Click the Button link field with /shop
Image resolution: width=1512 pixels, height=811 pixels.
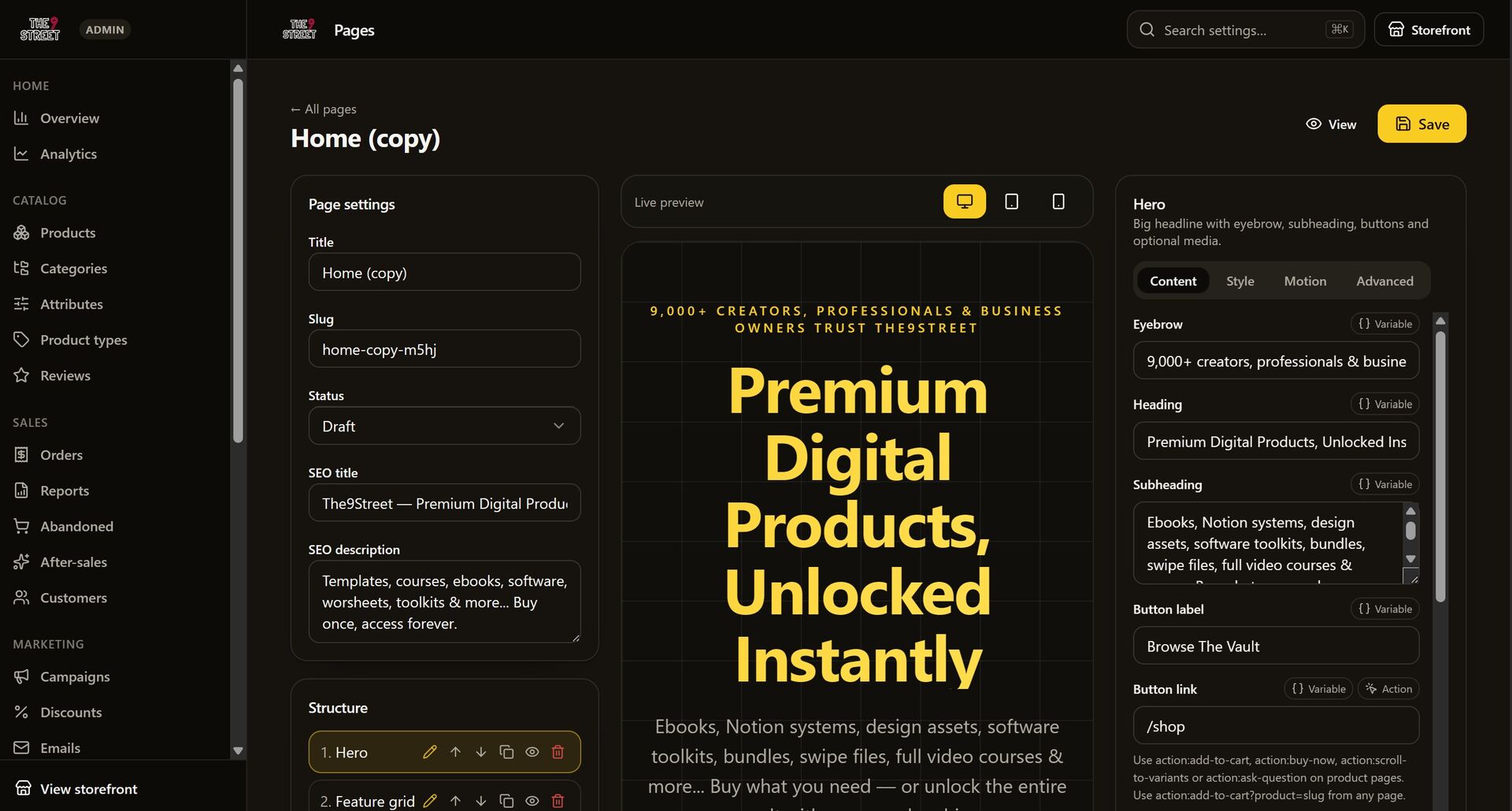coord(1276,726)
